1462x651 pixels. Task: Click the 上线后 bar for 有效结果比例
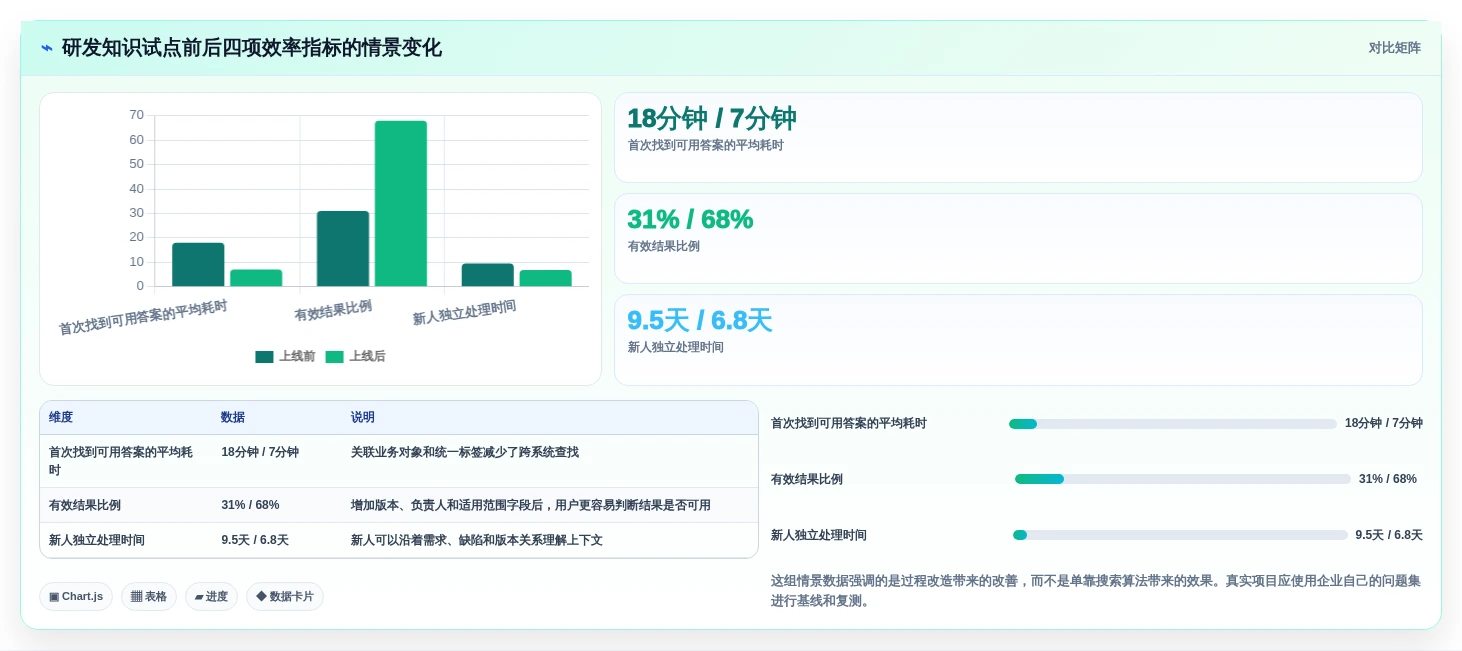[401, 204]
